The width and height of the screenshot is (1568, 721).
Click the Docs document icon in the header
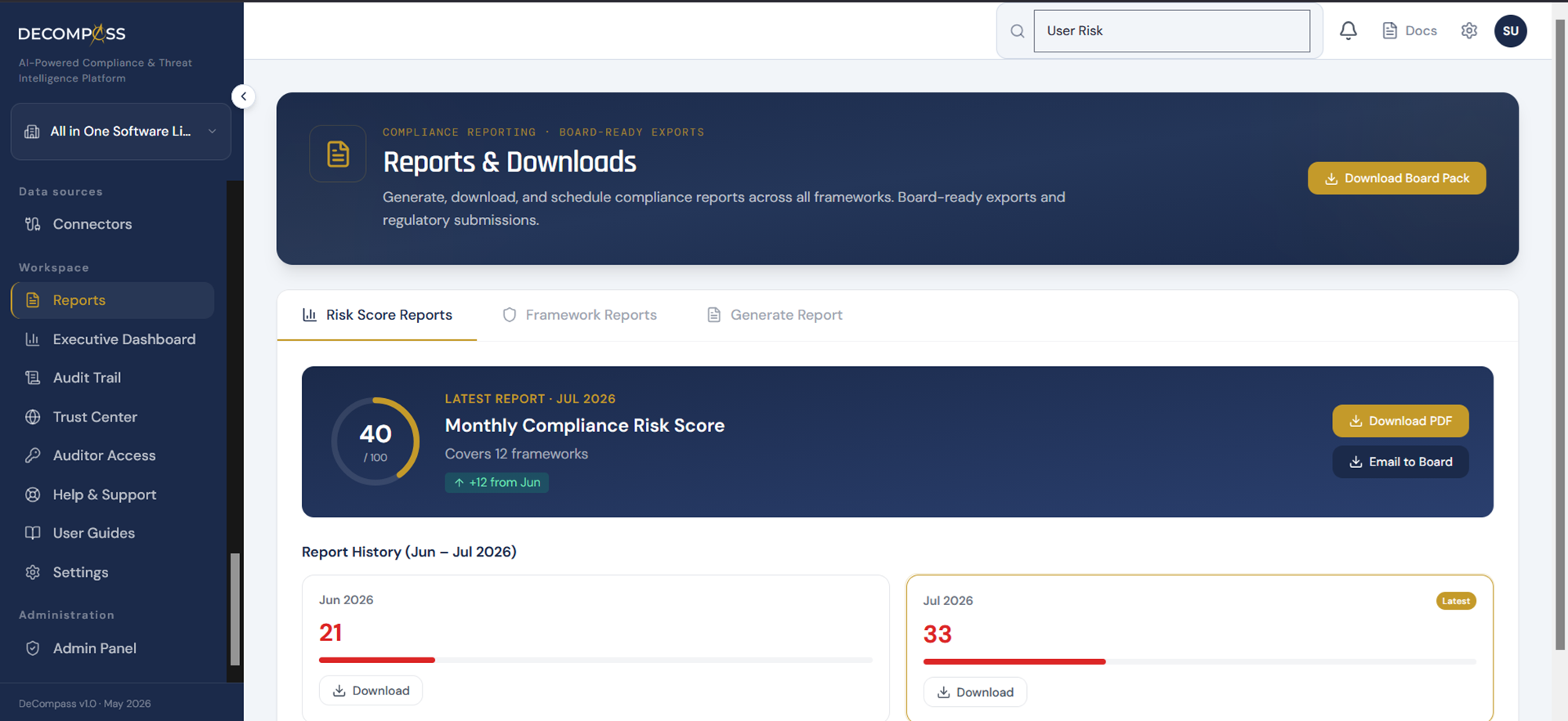[x=1390, y=31]
